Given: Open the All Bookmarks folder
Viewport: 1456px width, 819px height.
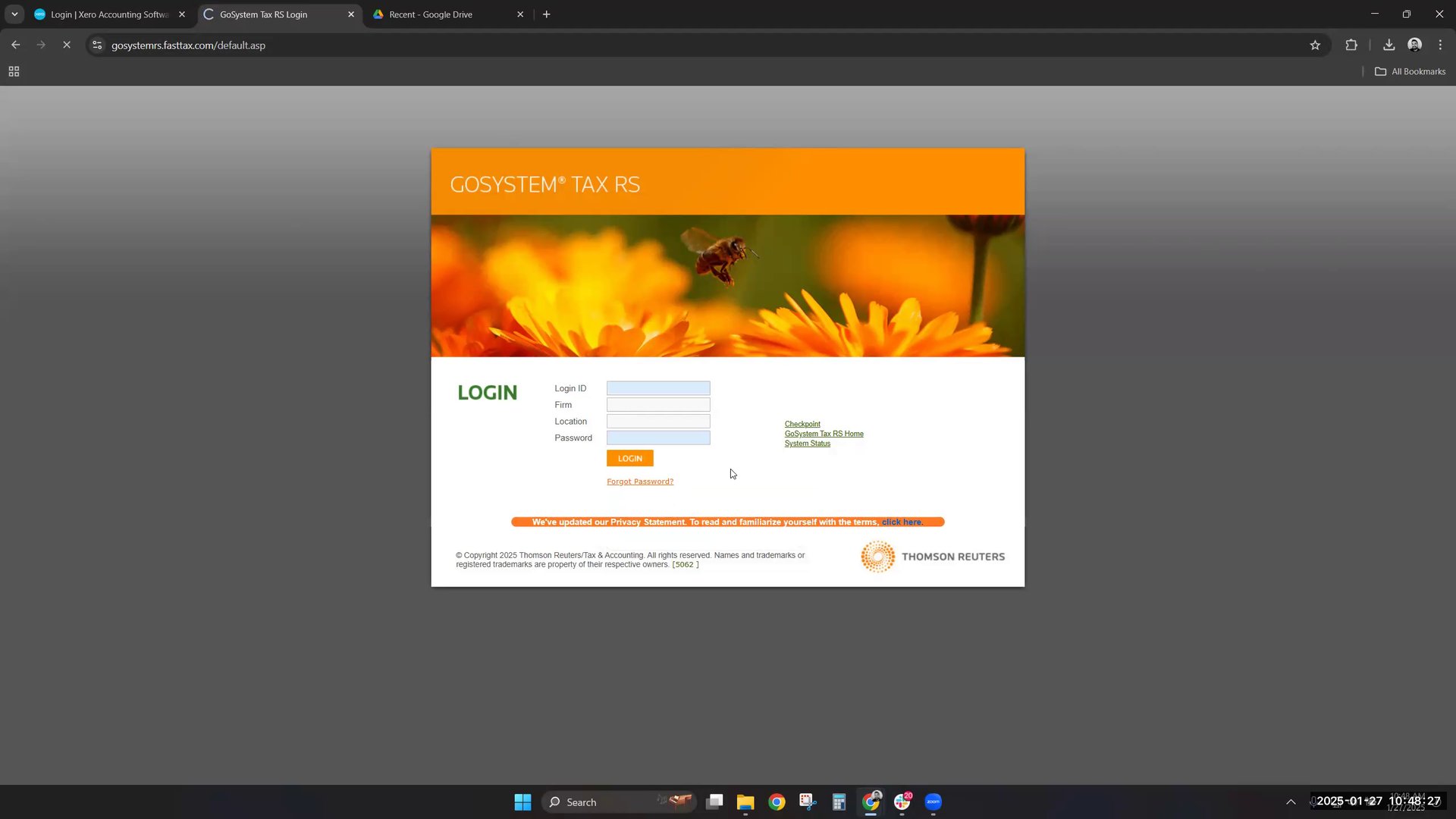Looking at the screenshot, I should pos(1410,71).
